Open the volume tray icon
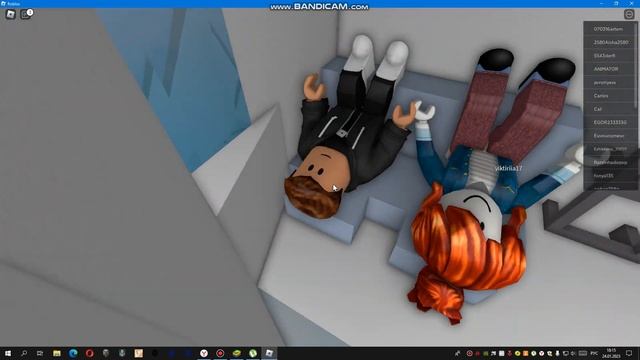Viewport: 640px width, 360px height. (573, 353)
